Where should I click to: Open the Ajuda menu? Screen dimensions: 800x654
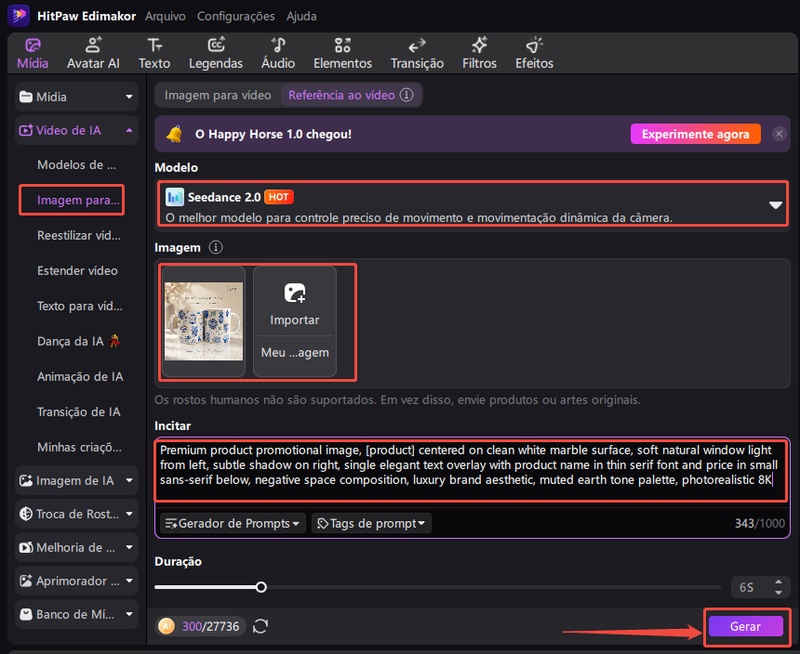coord(301,16)
